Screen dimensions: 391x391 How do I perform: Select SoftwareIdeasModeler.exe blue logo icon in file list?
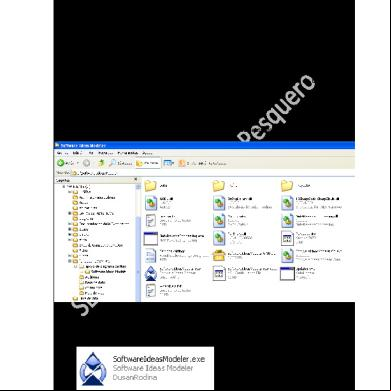point(151,273)
